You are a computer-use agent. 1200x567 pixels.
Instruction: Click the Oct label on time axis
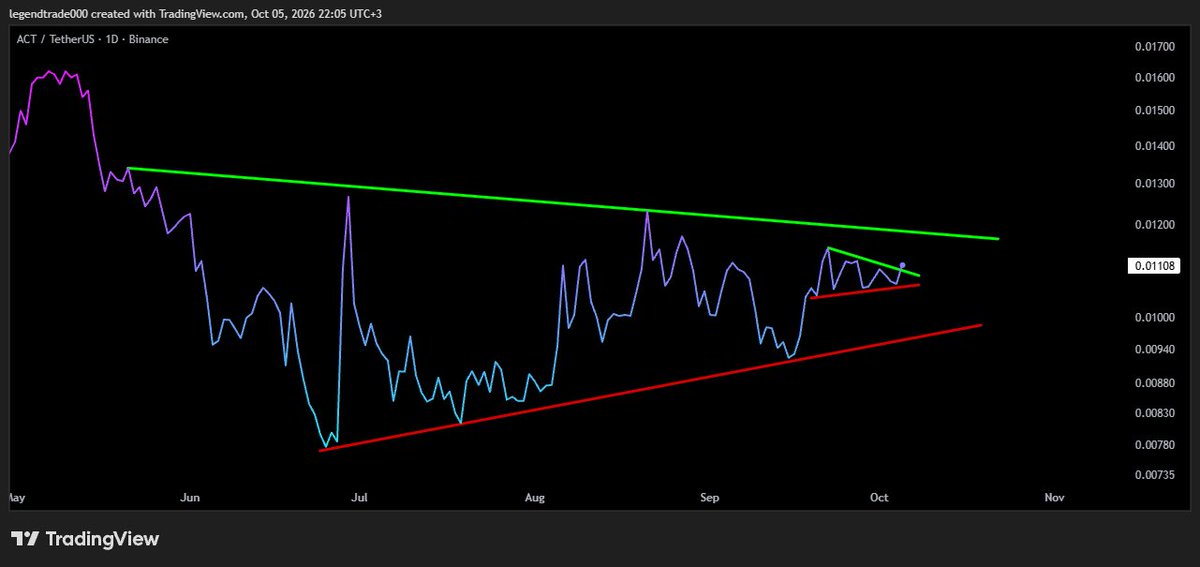tap(880, 497)
